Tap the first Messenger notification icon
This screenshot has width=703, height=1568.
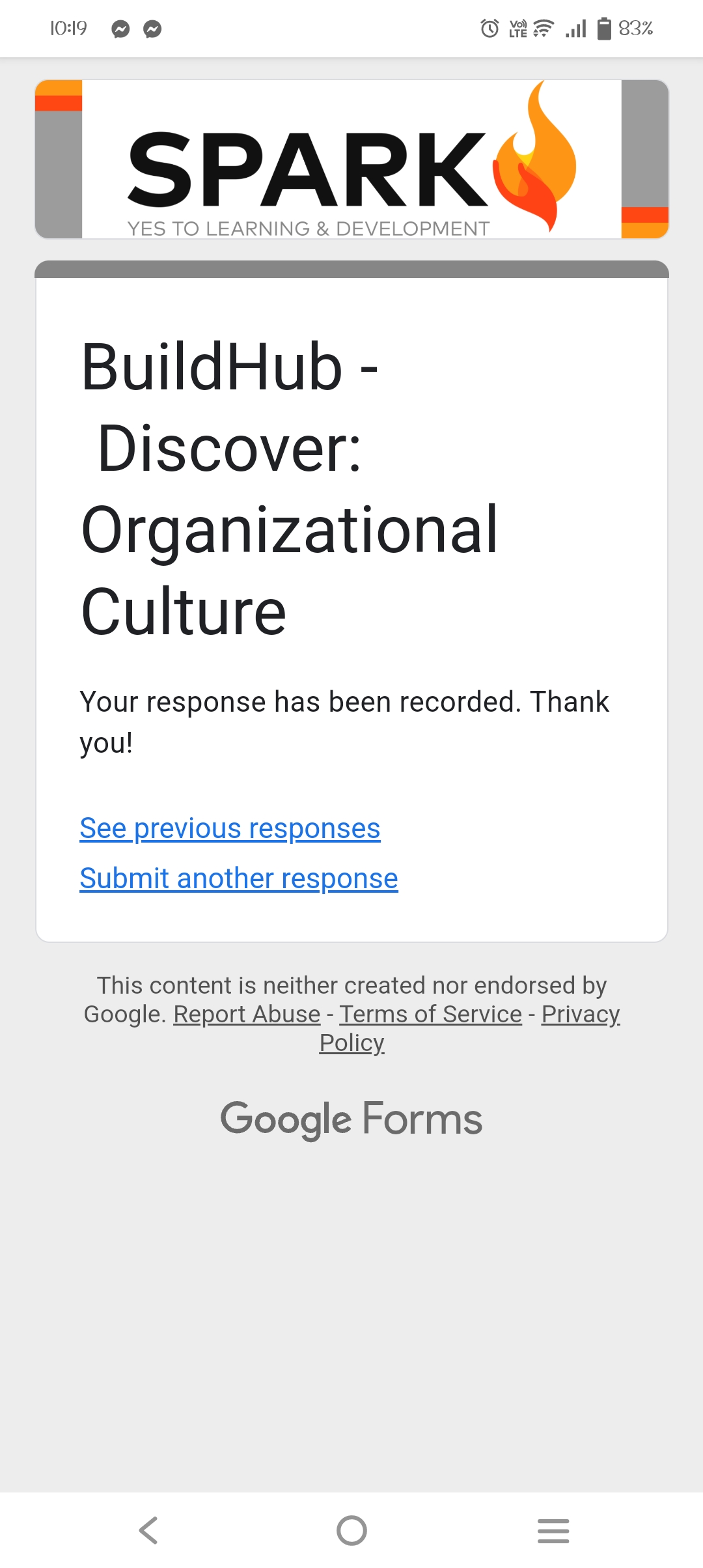(x=120, y=29)
